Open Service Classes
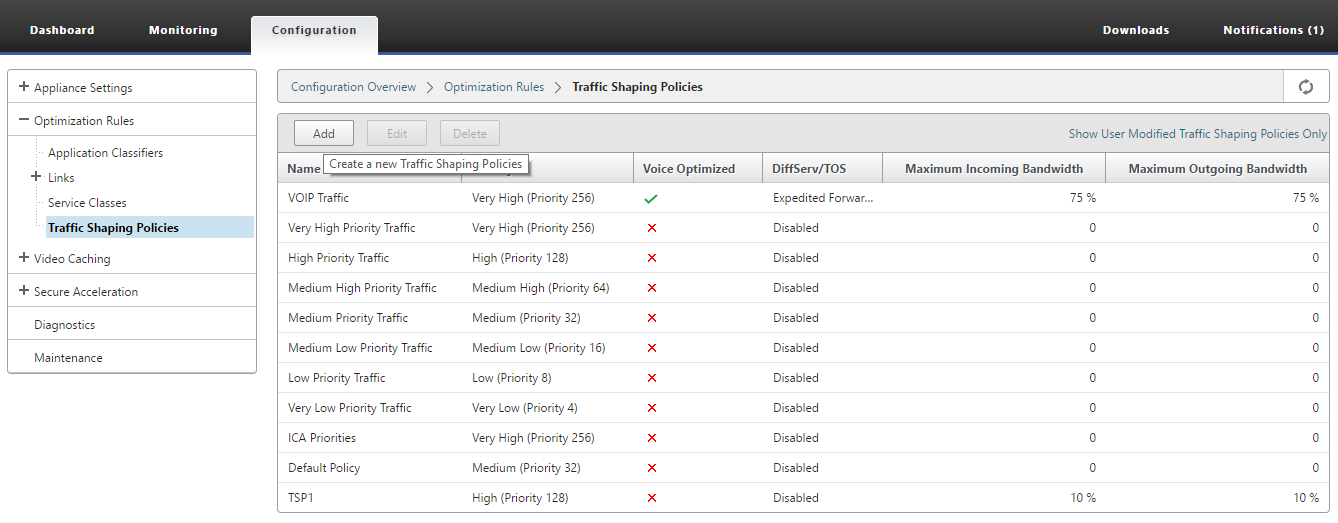Viewport: 1338px width, 523px height. pyautogui.click(x=87, y=202)
